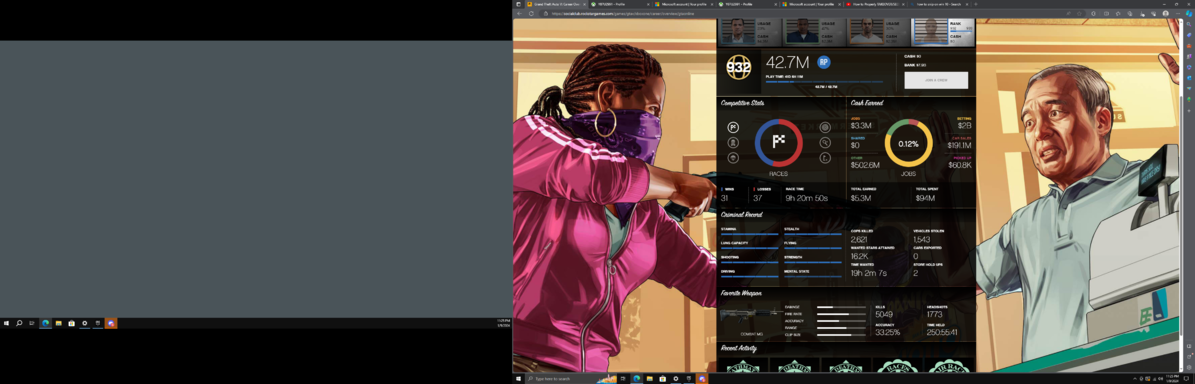Click the blue RP badge icon

[x=824, y=62]
